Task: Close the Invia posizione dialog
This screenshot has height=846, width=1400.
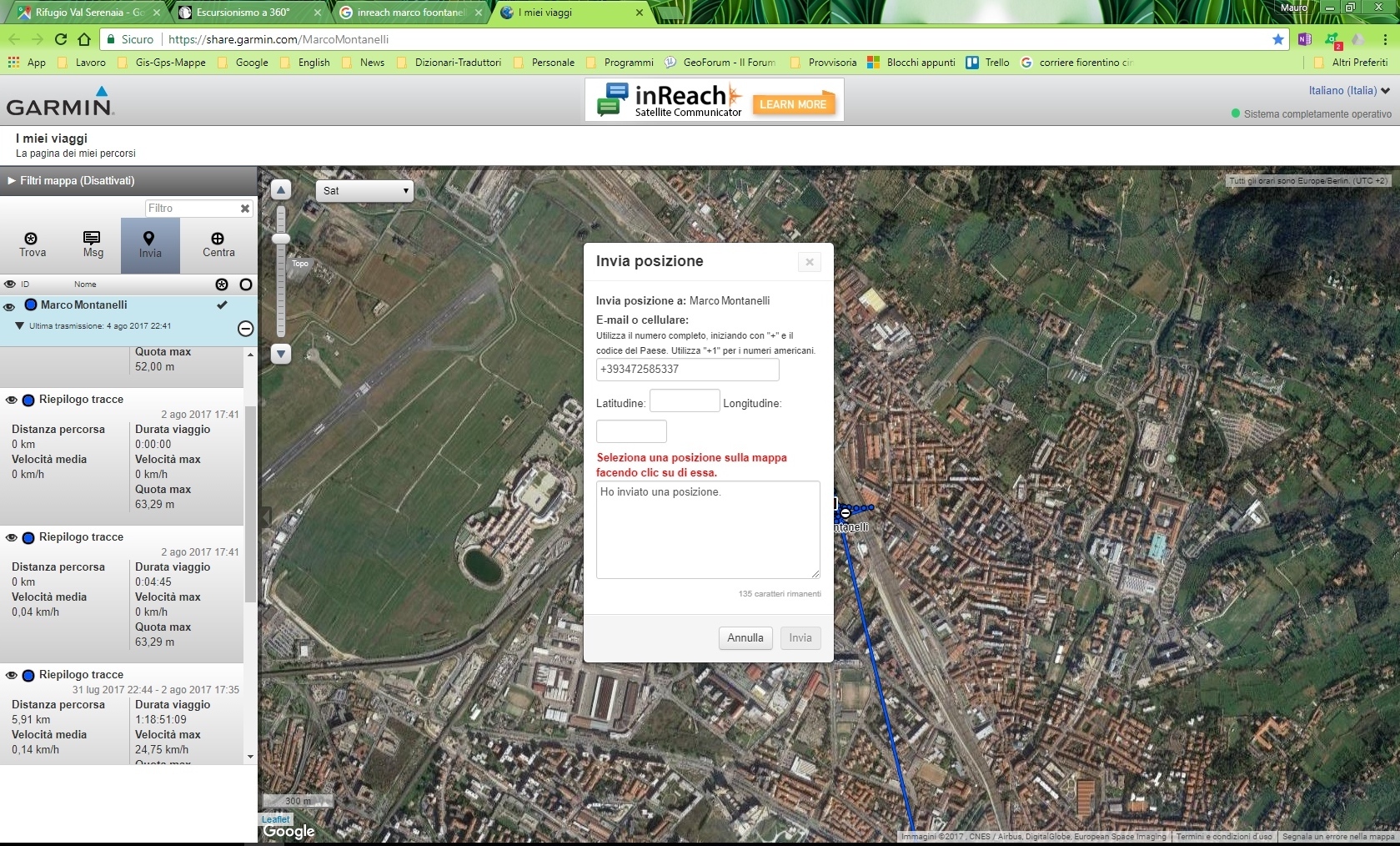Action: click(809, 262)
